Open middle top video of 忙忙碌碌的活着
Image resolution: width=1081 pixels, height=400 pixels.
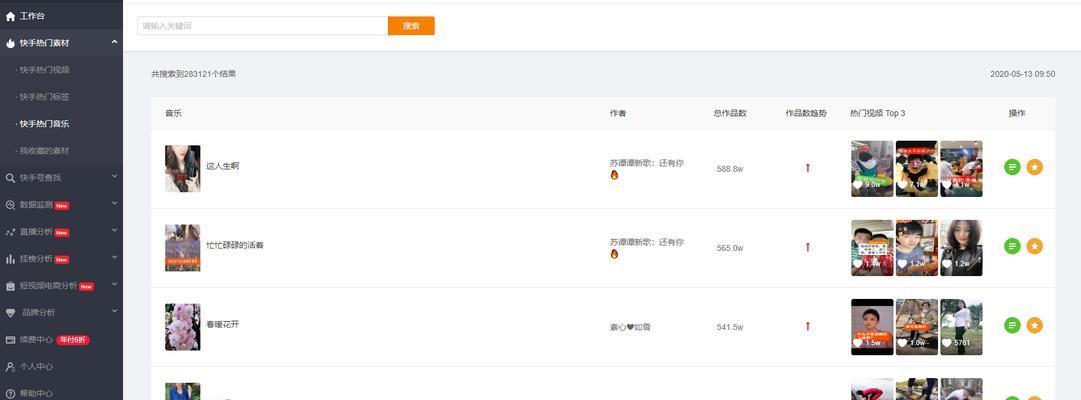(x=917, y=248)
